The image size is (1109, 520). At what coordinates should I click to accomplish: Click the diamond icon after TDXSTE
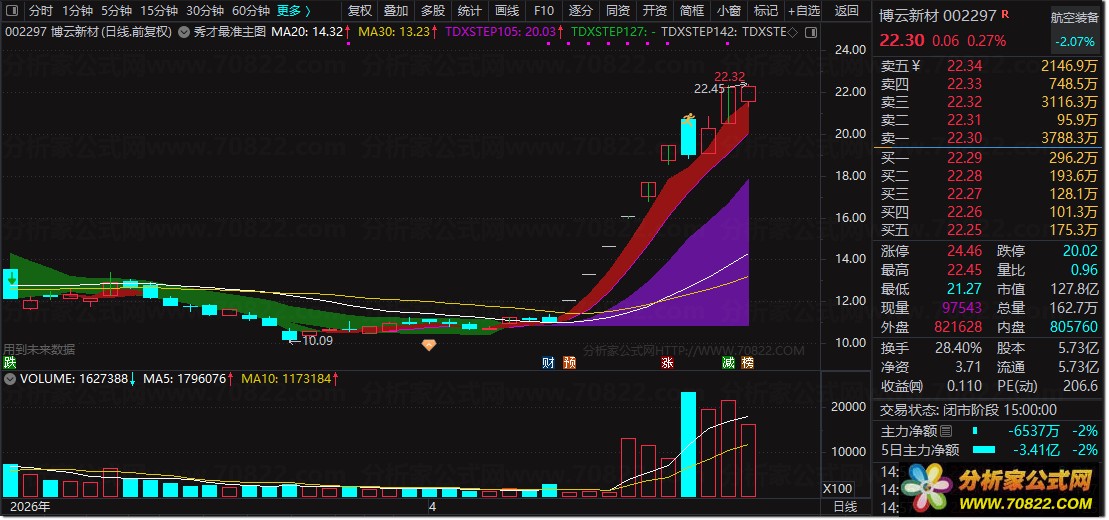point(792,33)
